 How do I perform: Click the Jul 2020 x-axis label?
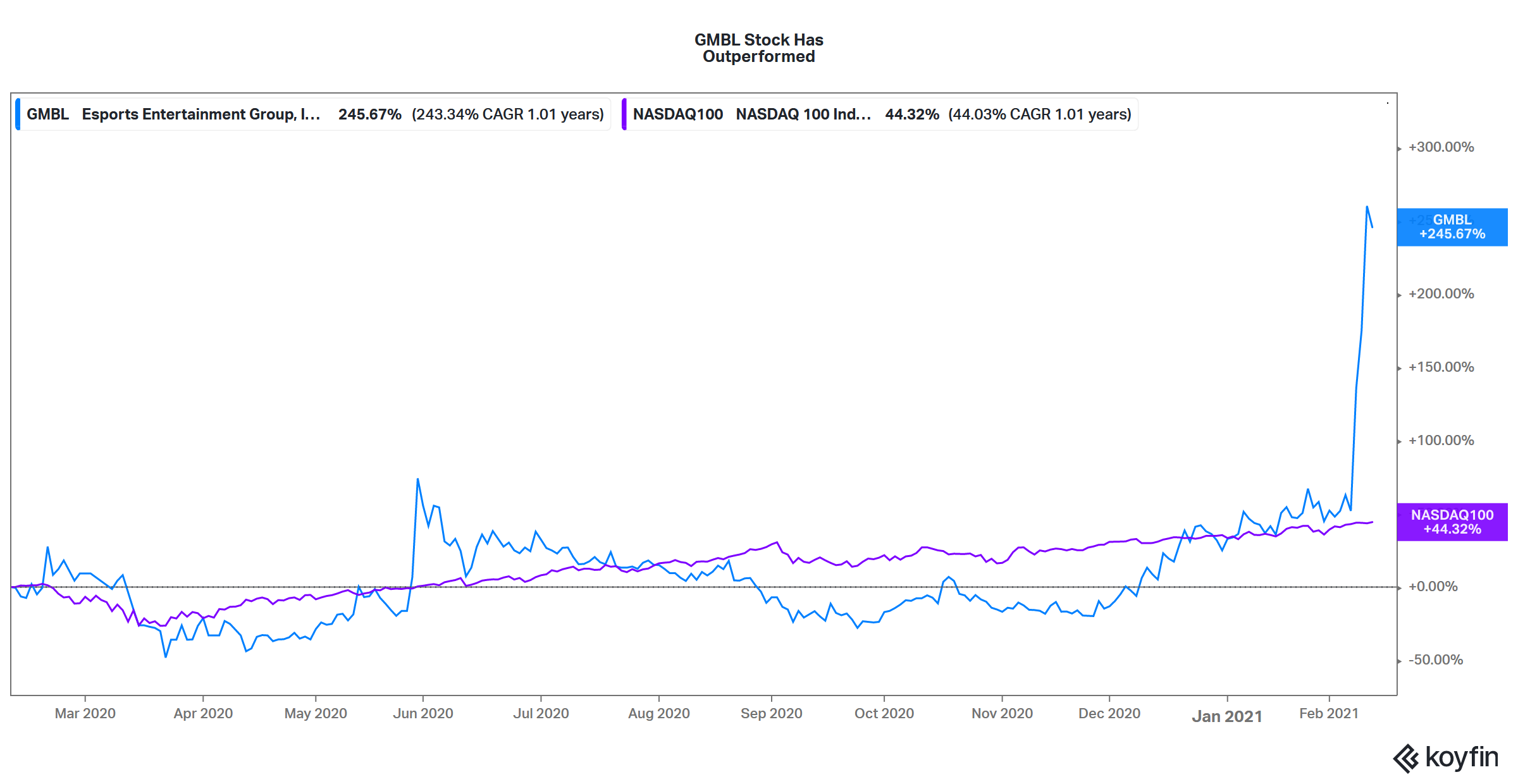[541, 714]
